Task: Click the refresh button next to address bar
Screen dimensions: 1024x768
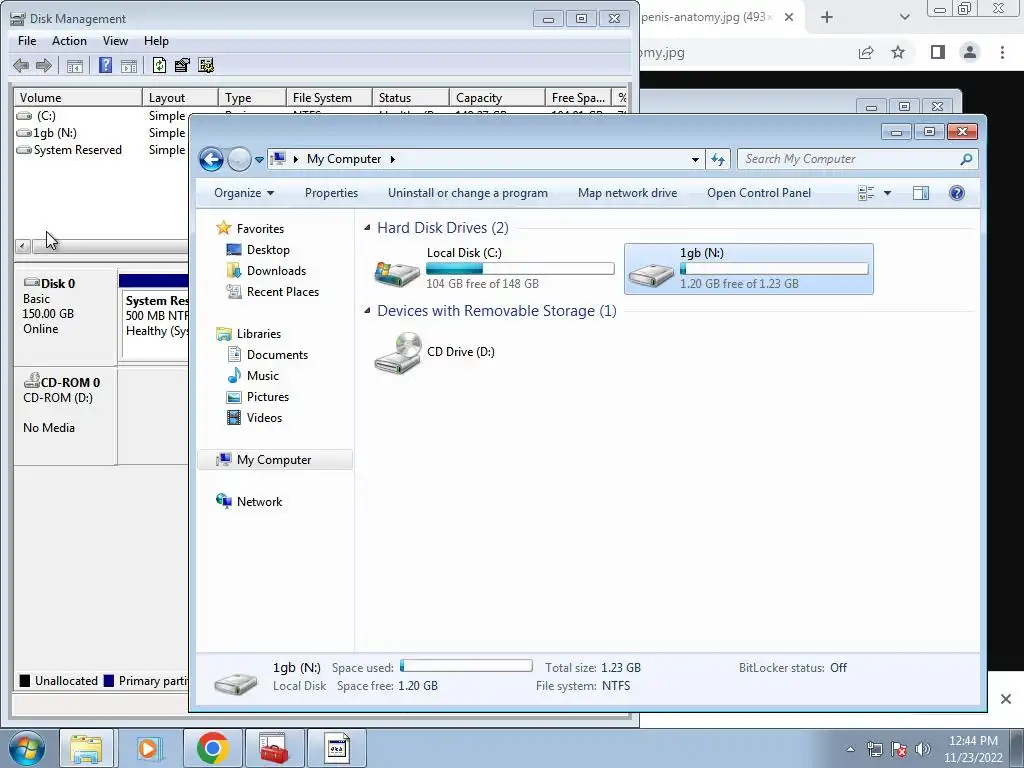Action: [x=718, y=159]
